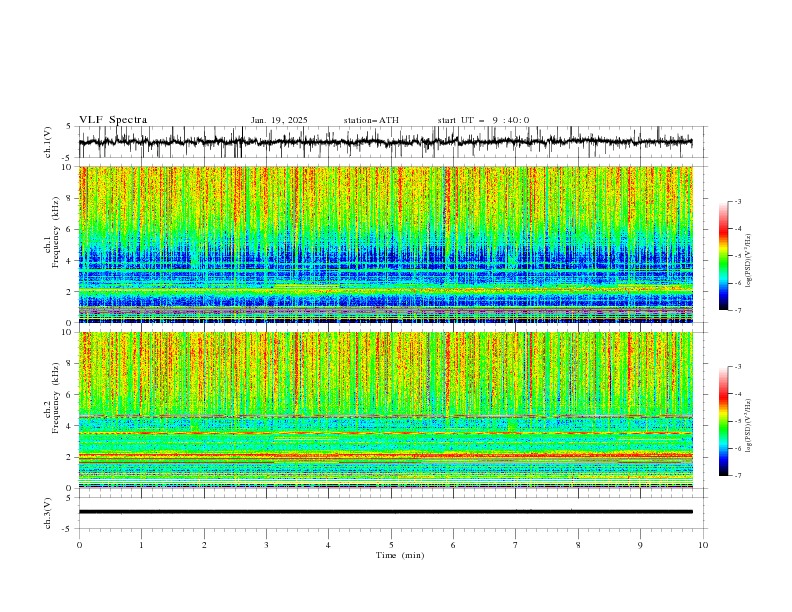The image size is (792, 612).
Task: Click the "Time (min)" axis label
Action: (x=400, y=555)
